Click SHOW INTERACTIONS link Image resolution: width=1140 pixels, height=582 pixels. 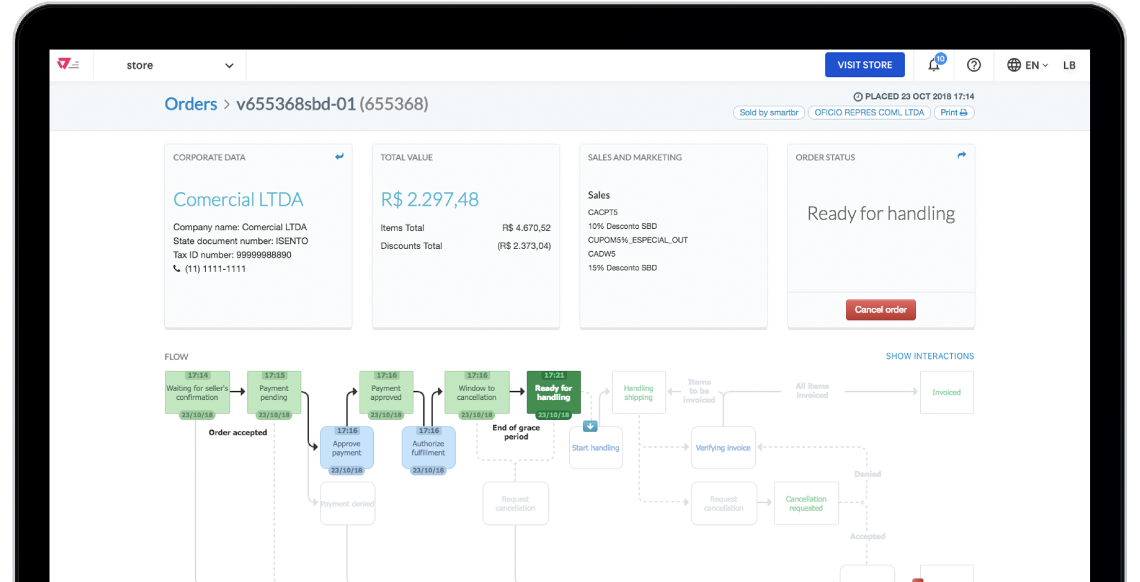(x=930, y=356)
